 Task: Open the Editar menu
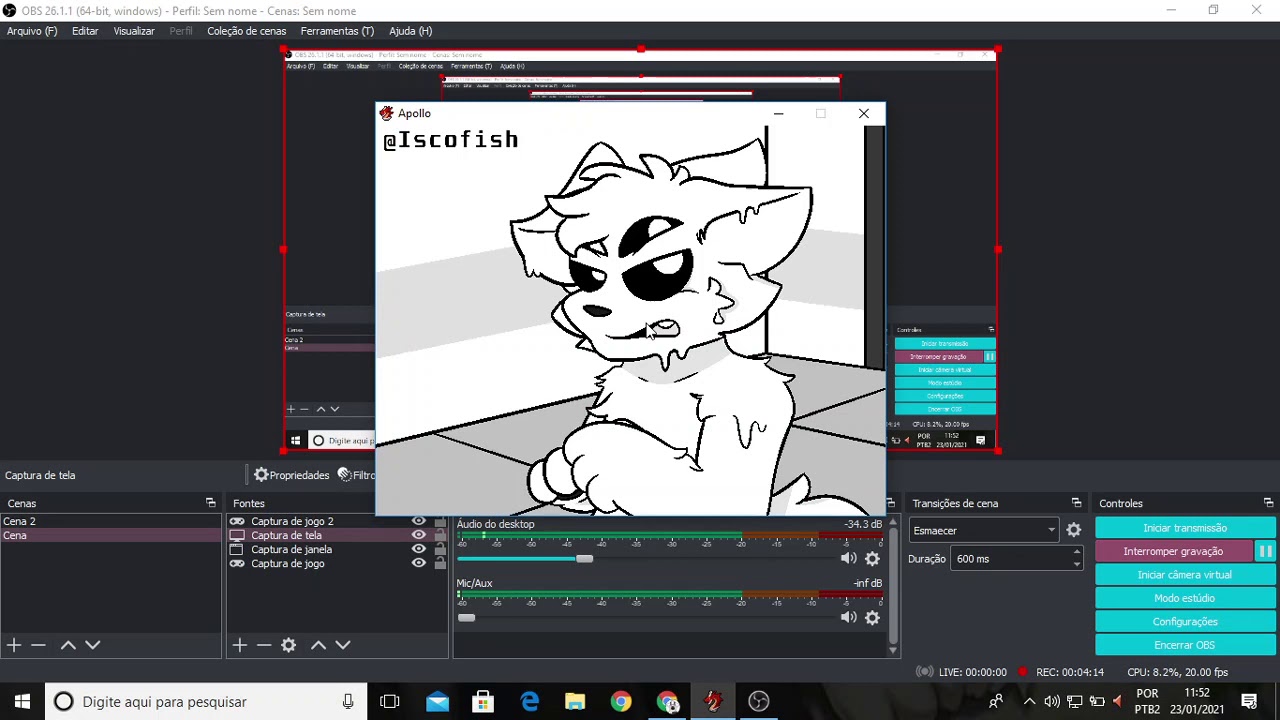[x=85, y=31]
